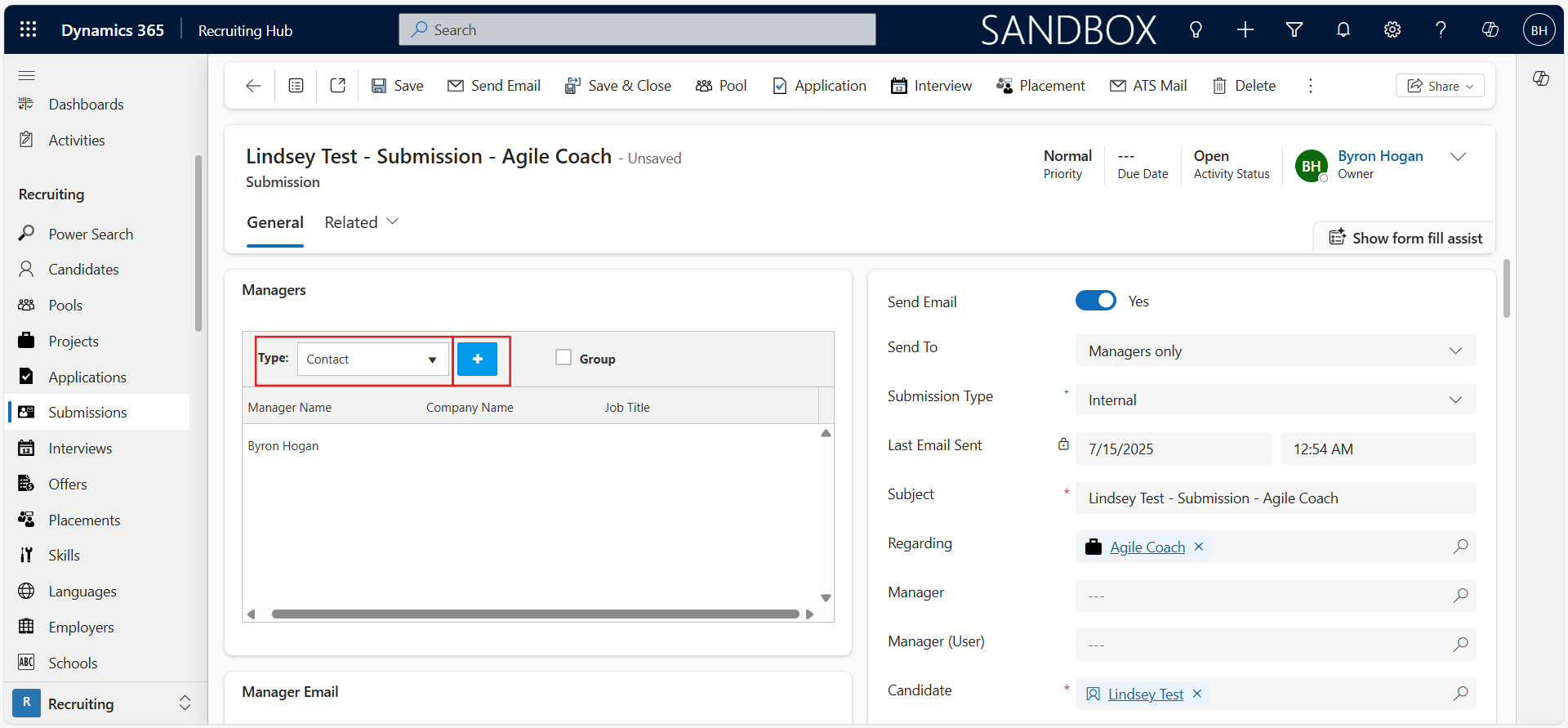Viewport: 1568px width, 728px height.
Task: Open record in new window icon
Action: click(337, 86)
